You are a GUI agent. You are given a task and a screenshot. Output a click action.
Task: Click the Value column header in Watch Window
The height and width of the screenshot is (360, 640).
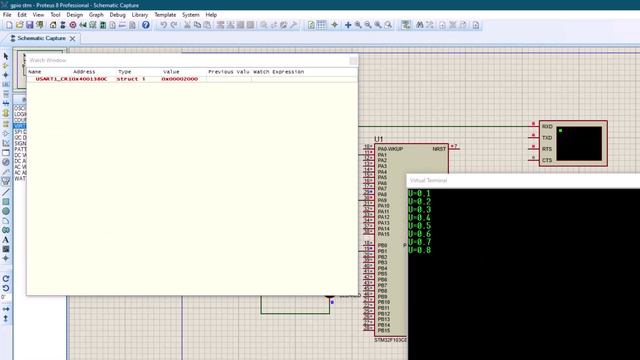click(171, 71)
